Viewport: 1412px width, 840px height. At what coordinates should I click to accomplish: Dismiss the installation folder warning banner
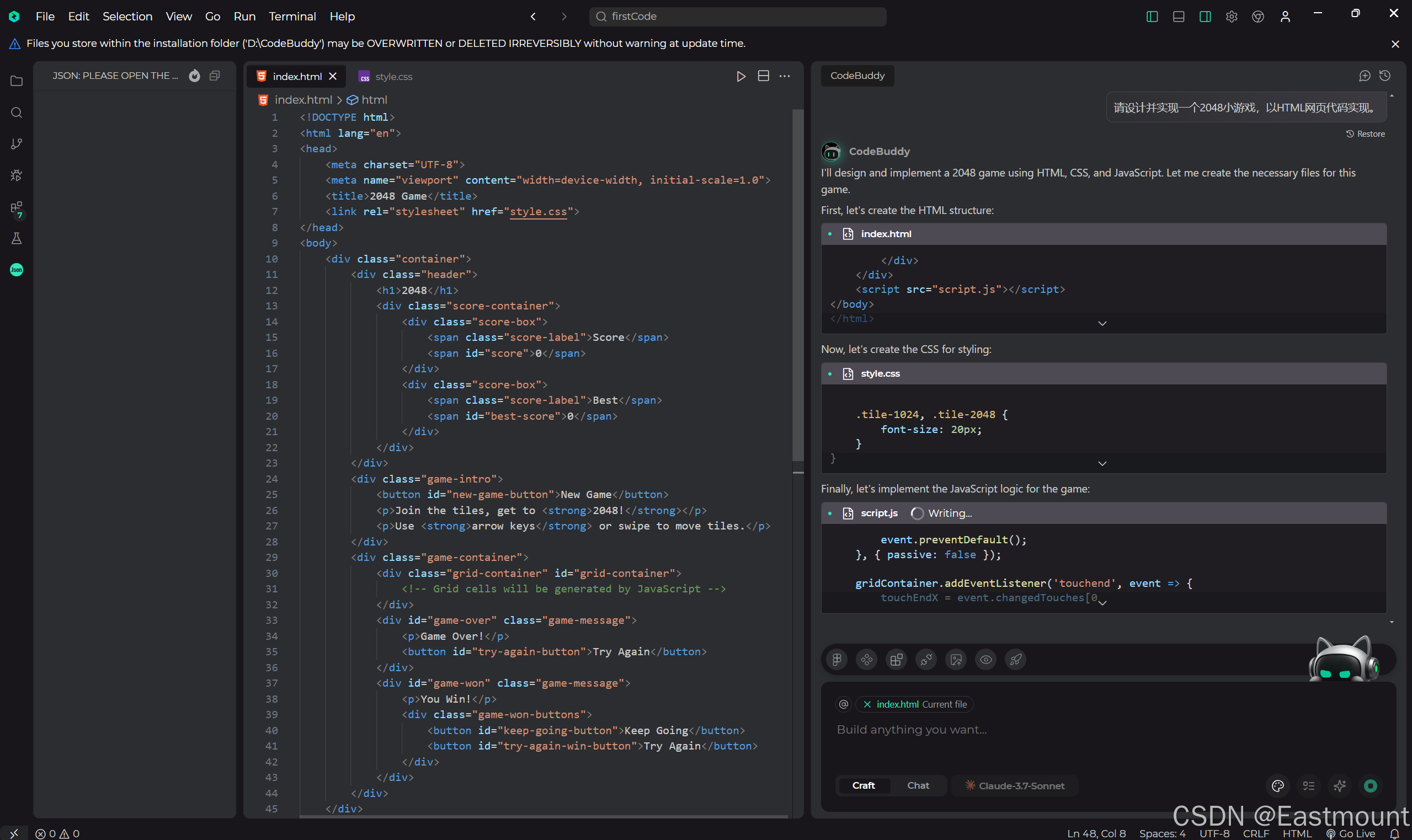pyautogui.click(x=1394, y=44)
